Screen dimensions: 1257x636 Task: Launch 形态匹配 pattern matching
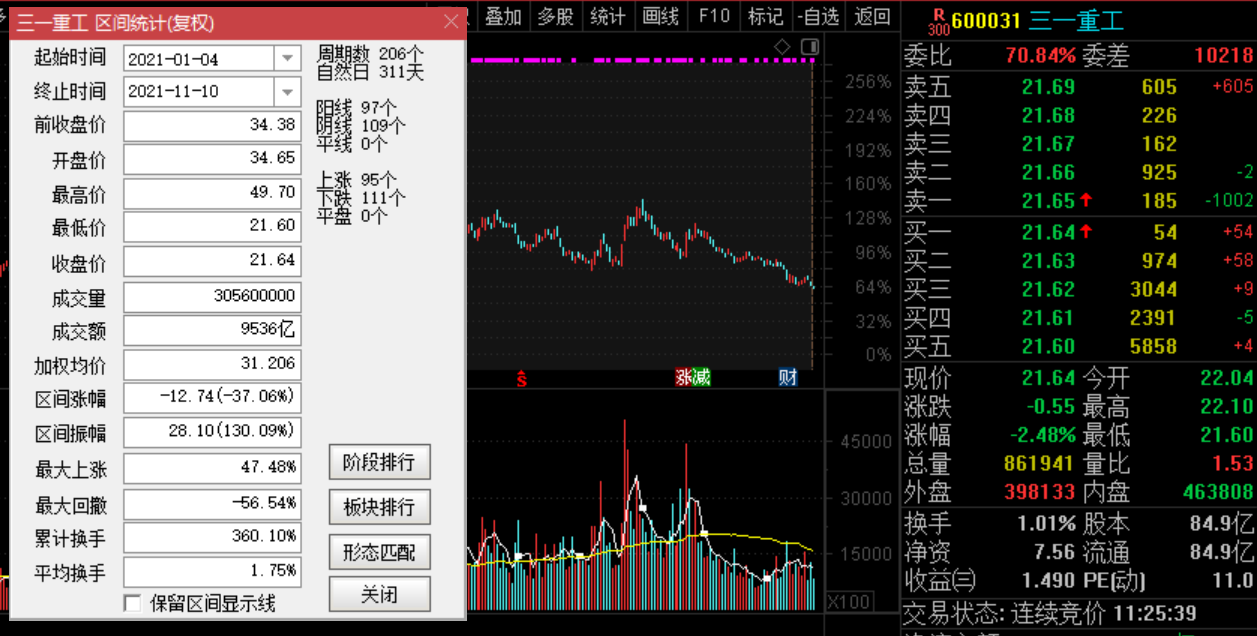[379, 551]
